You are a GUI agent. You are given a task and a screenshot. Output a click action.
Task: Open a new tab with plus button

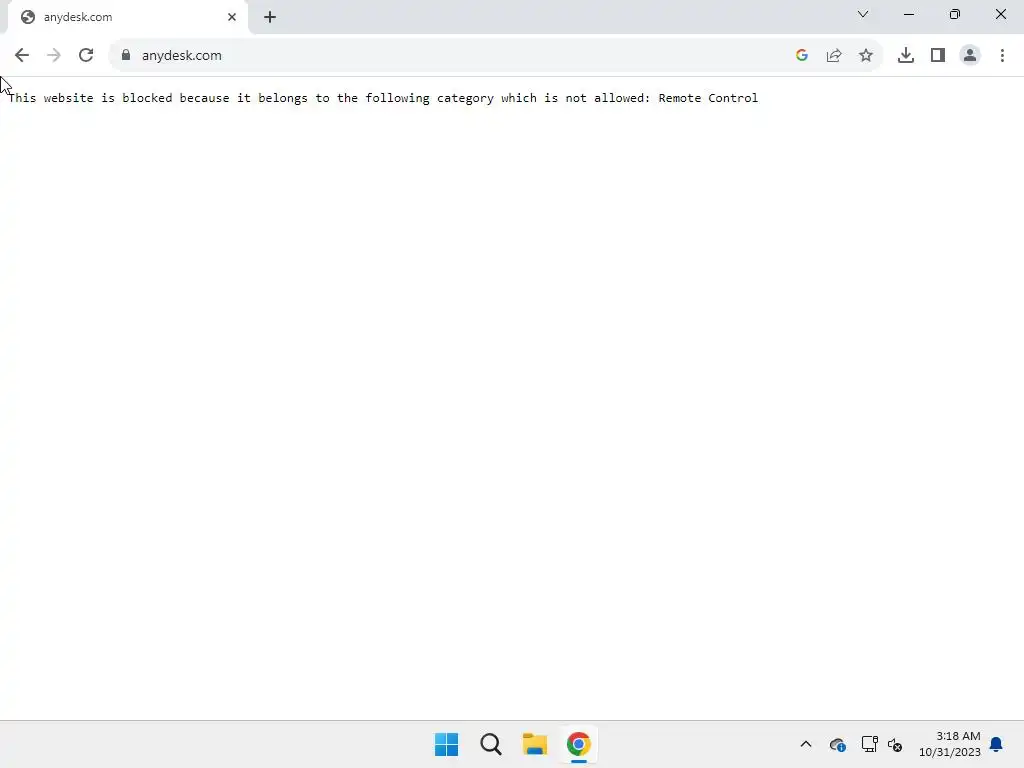coord(270,17)
